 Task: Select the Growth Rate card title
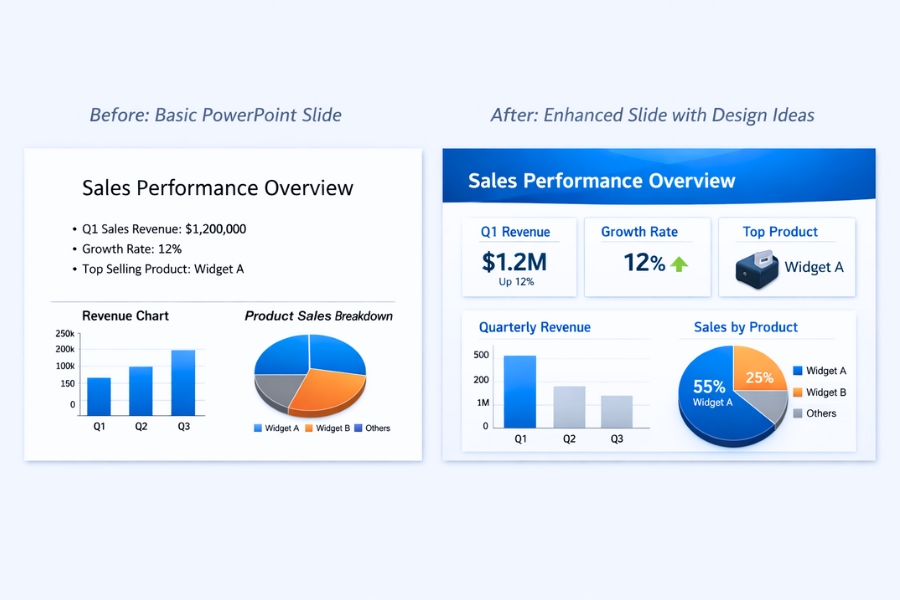click(x=638, y=231)
